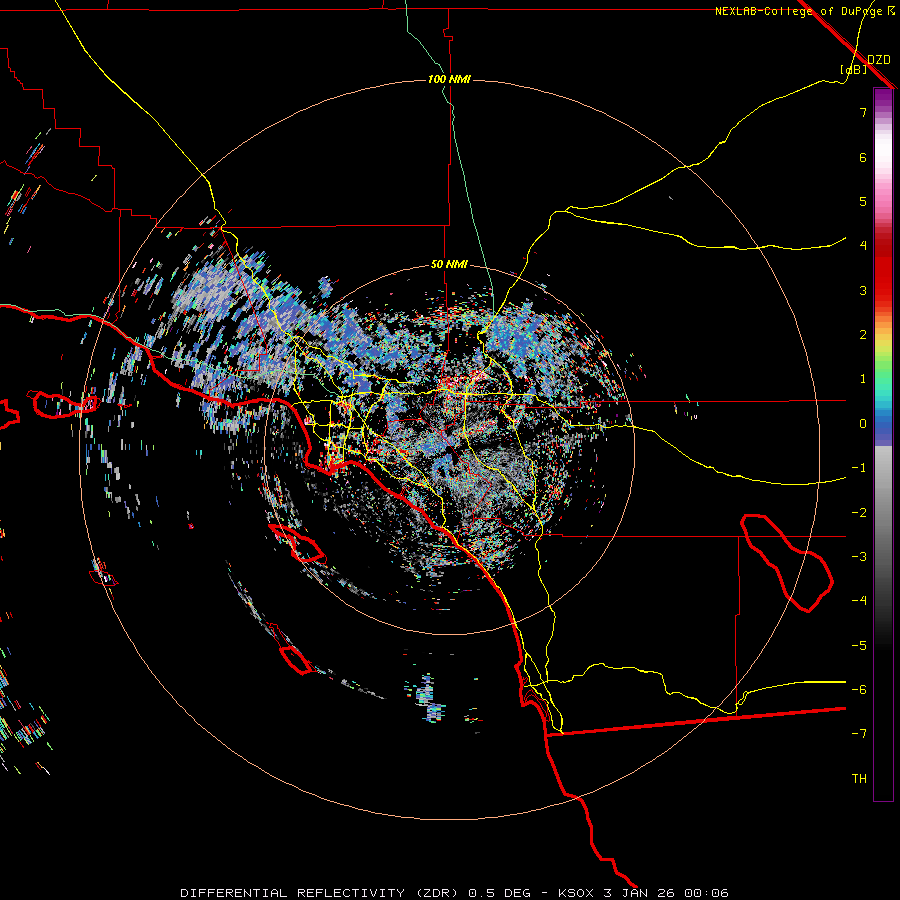Image resolution: width=900 pixels, height=900 pixels.
Task: Click the scale value "-5"
Action: click(859, 646)
